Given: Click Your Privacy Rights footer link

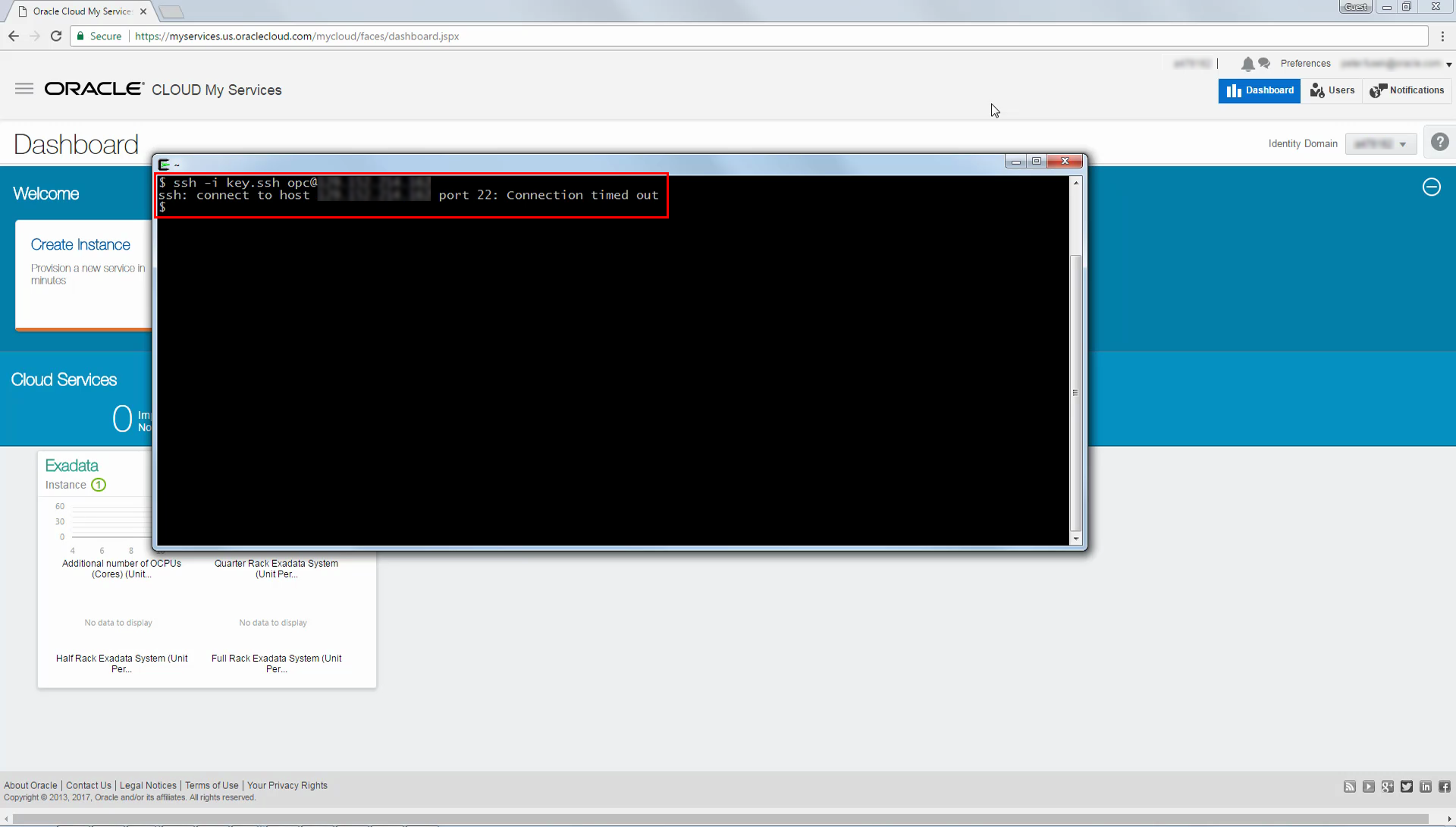Looking at the screenshot, I should [287, 785].
